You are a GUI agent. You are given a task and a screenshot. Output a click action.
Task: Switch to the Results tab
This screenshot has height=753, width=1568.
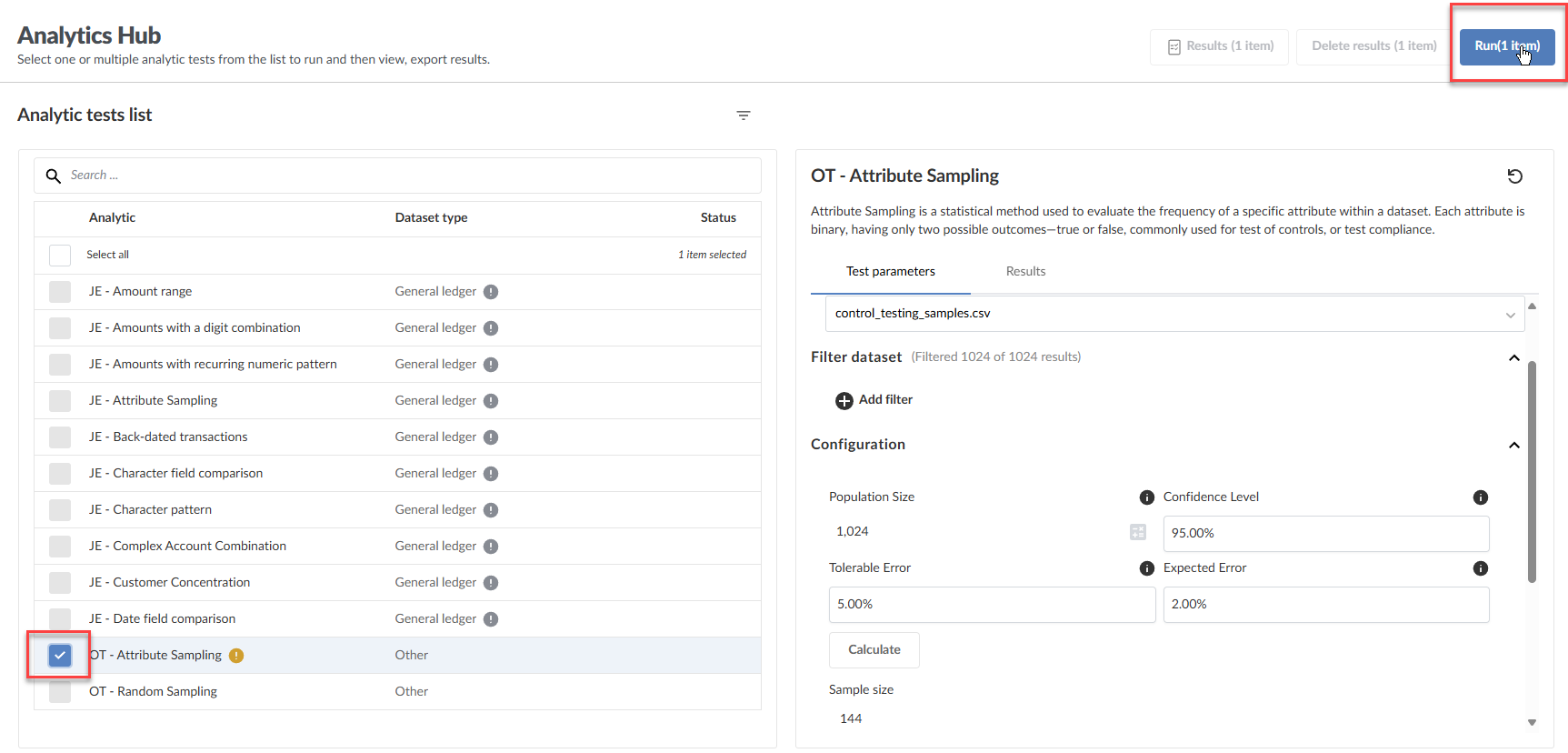point(1025,272)
